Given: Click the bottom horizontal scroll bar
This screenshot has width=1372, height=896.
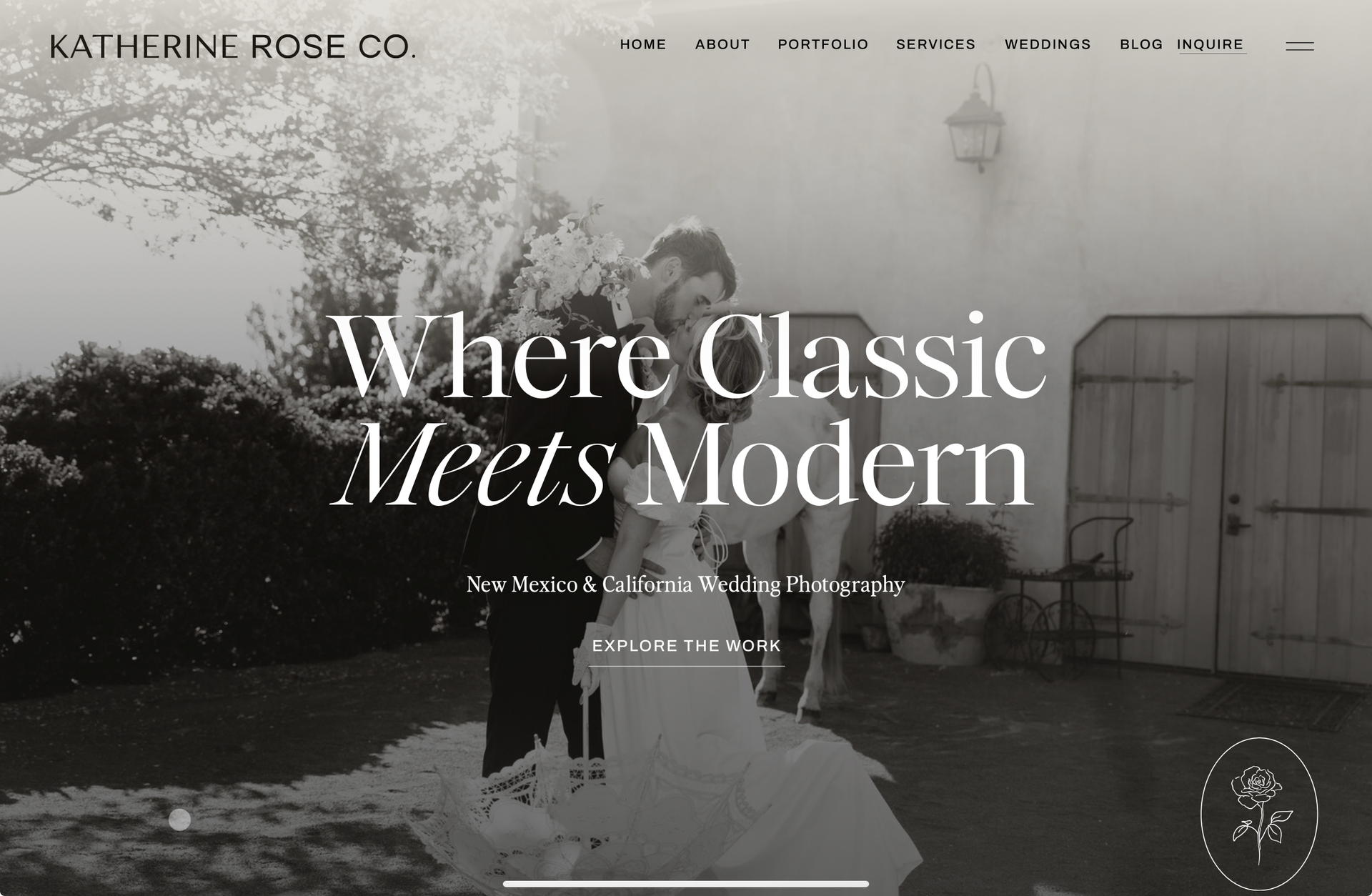Looking at the screenshot, I should point(686,884).
